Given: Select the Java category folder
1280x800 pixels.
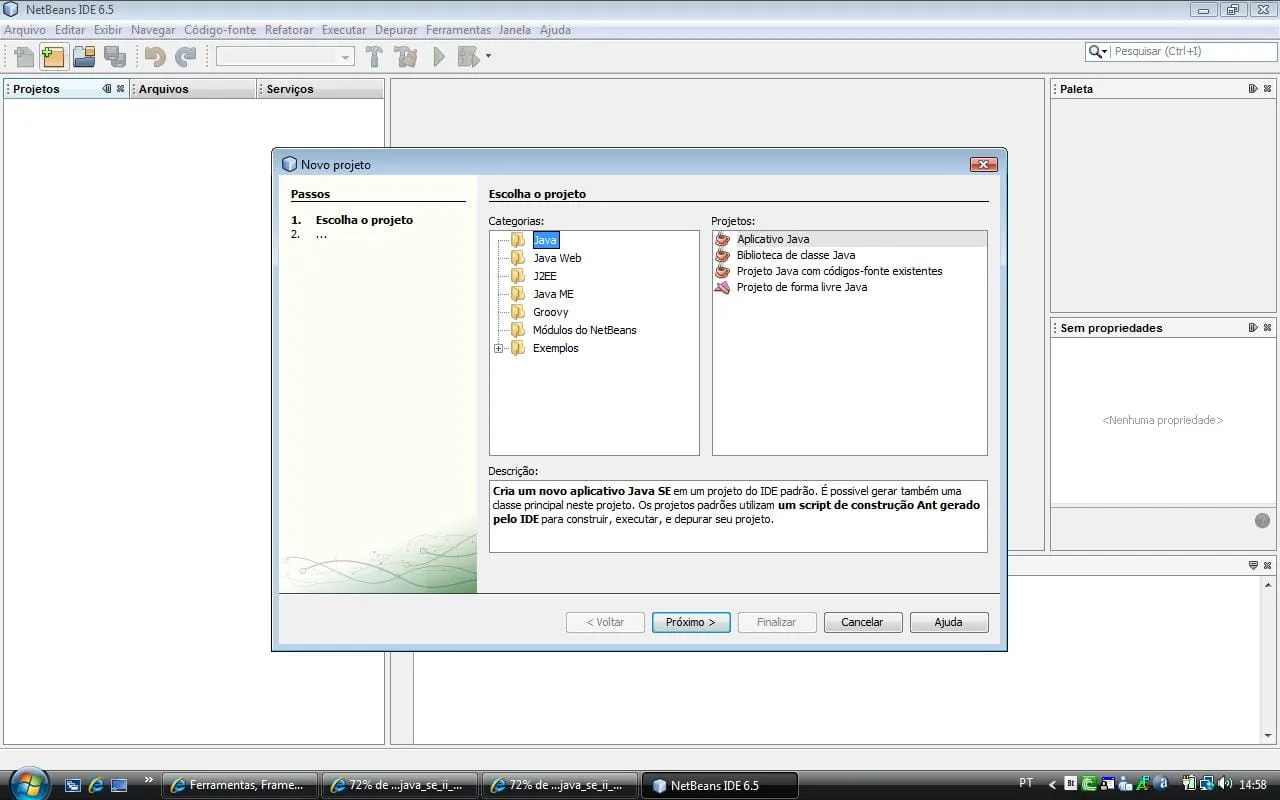Looking at the screenshot, I should pos(545,240).
